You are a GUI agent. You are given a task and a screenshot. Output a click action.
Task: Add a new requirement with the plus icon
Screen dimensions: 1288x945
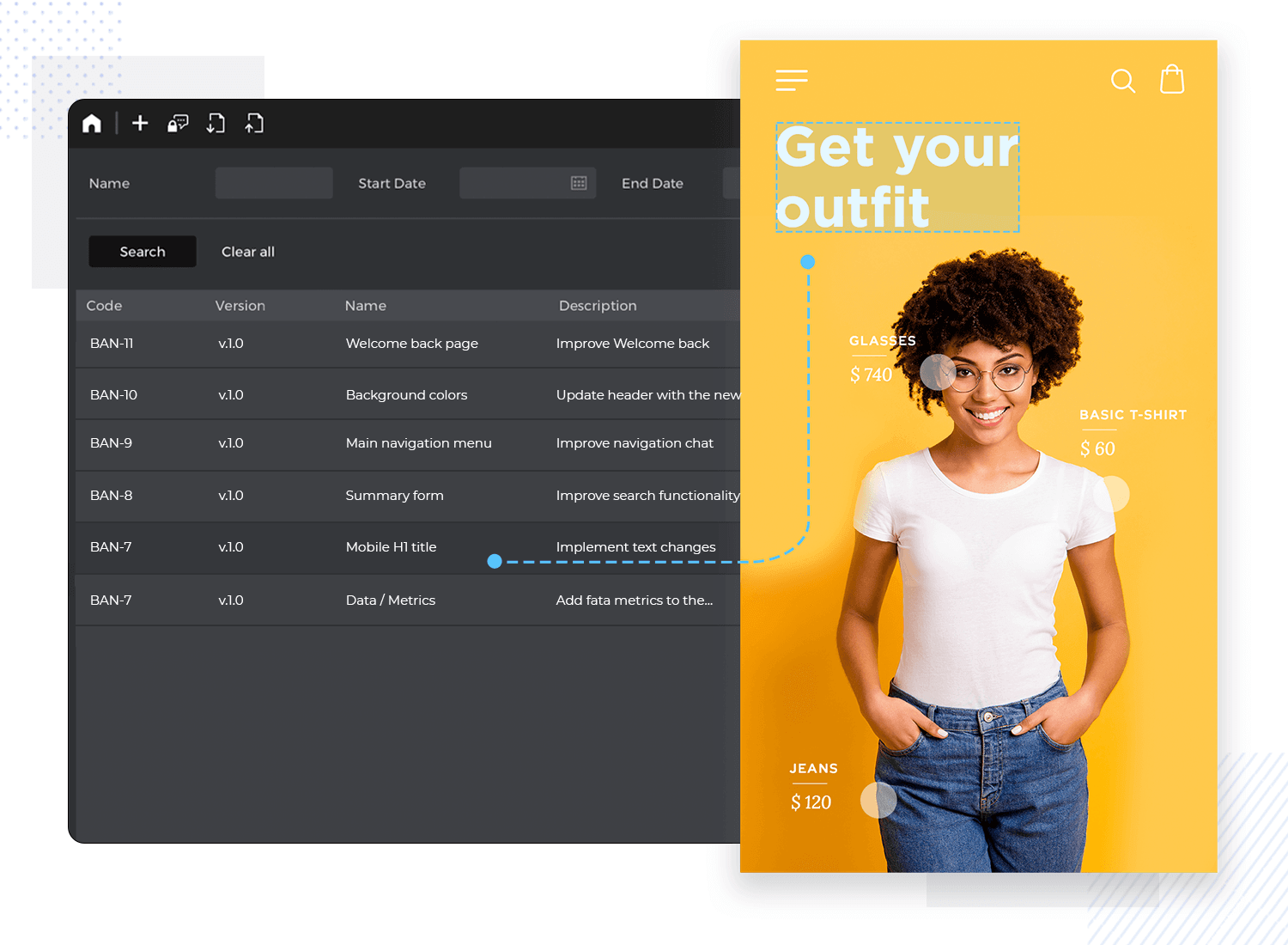coord(140,124)
